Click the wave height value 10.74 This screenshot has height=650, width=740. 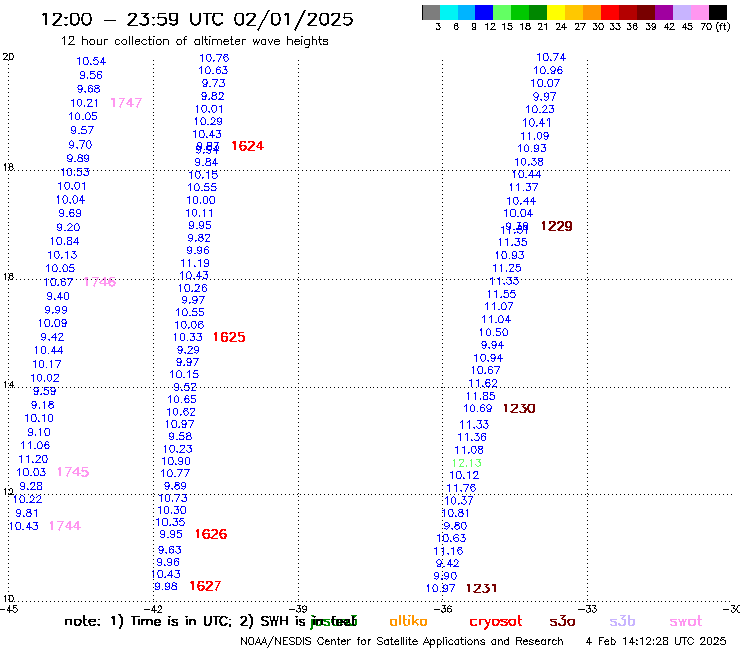(551, 57)
